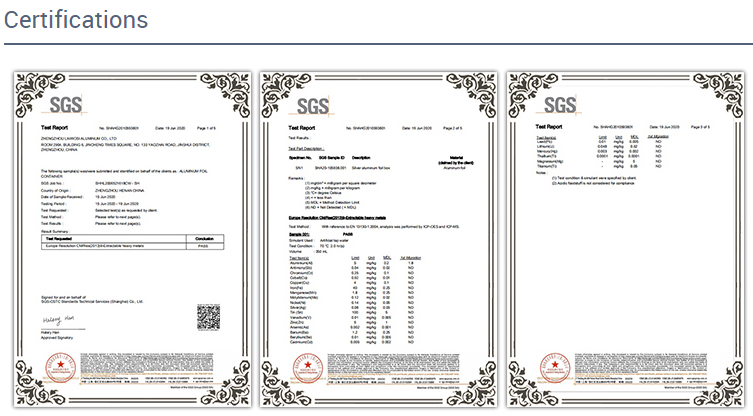Click the SGS logo on the second certificate
The height and width of the screenshot is (416, 753).
click(313, 106)
